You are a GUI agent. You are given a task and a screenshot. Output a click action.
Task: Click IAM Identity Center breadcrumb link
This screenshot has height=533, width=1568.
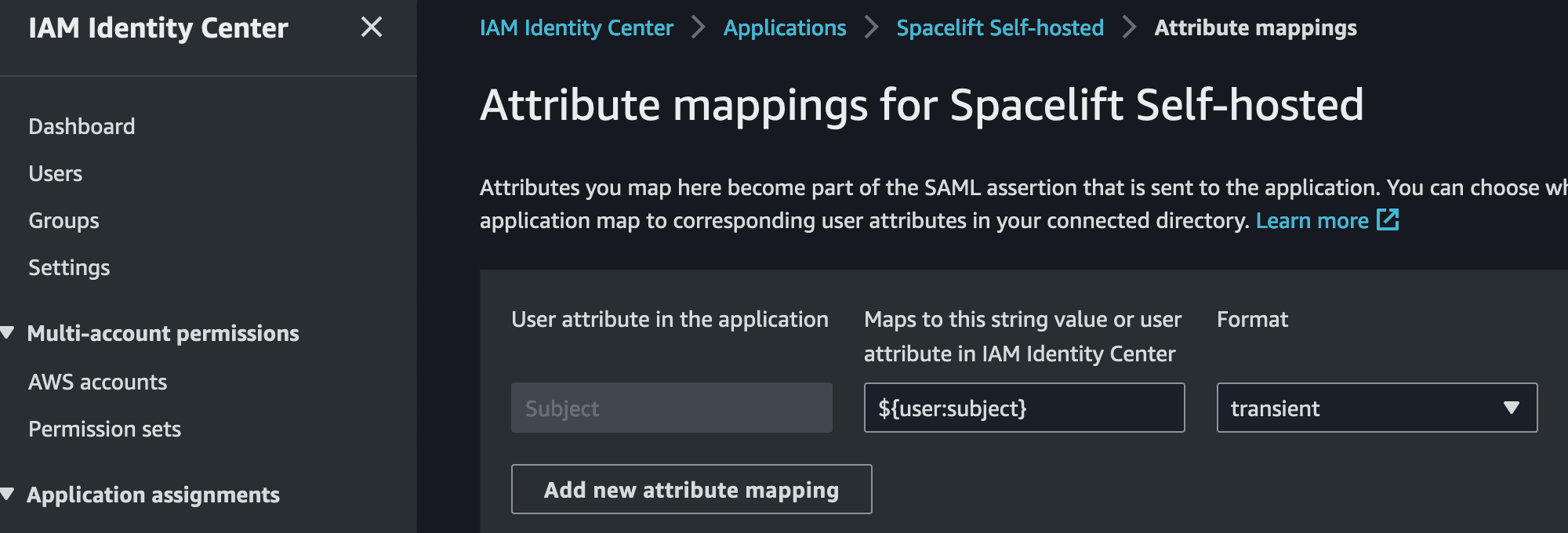576,27
